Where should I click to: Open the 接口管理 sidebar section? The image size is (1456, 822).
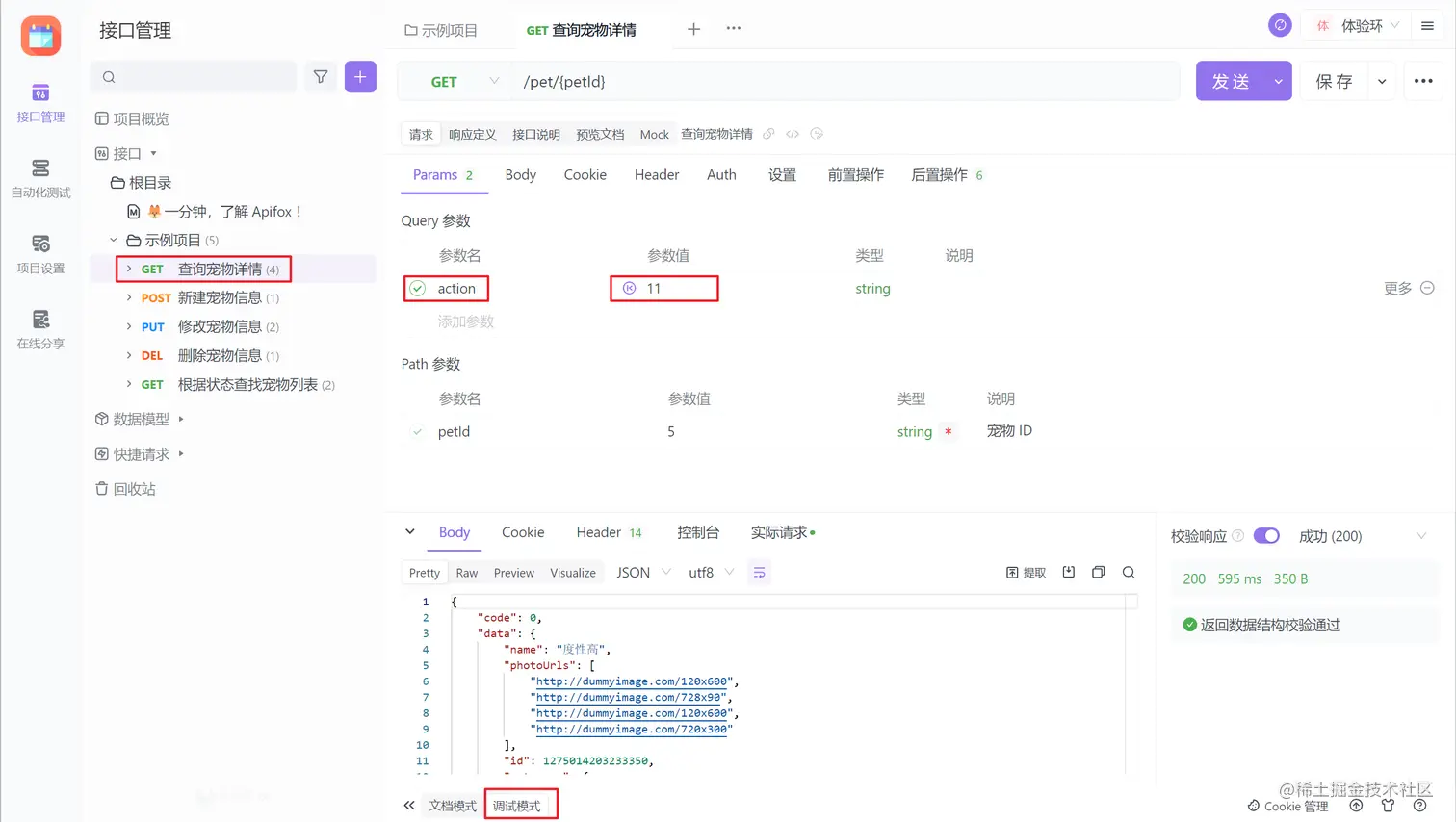pos(40,103)
